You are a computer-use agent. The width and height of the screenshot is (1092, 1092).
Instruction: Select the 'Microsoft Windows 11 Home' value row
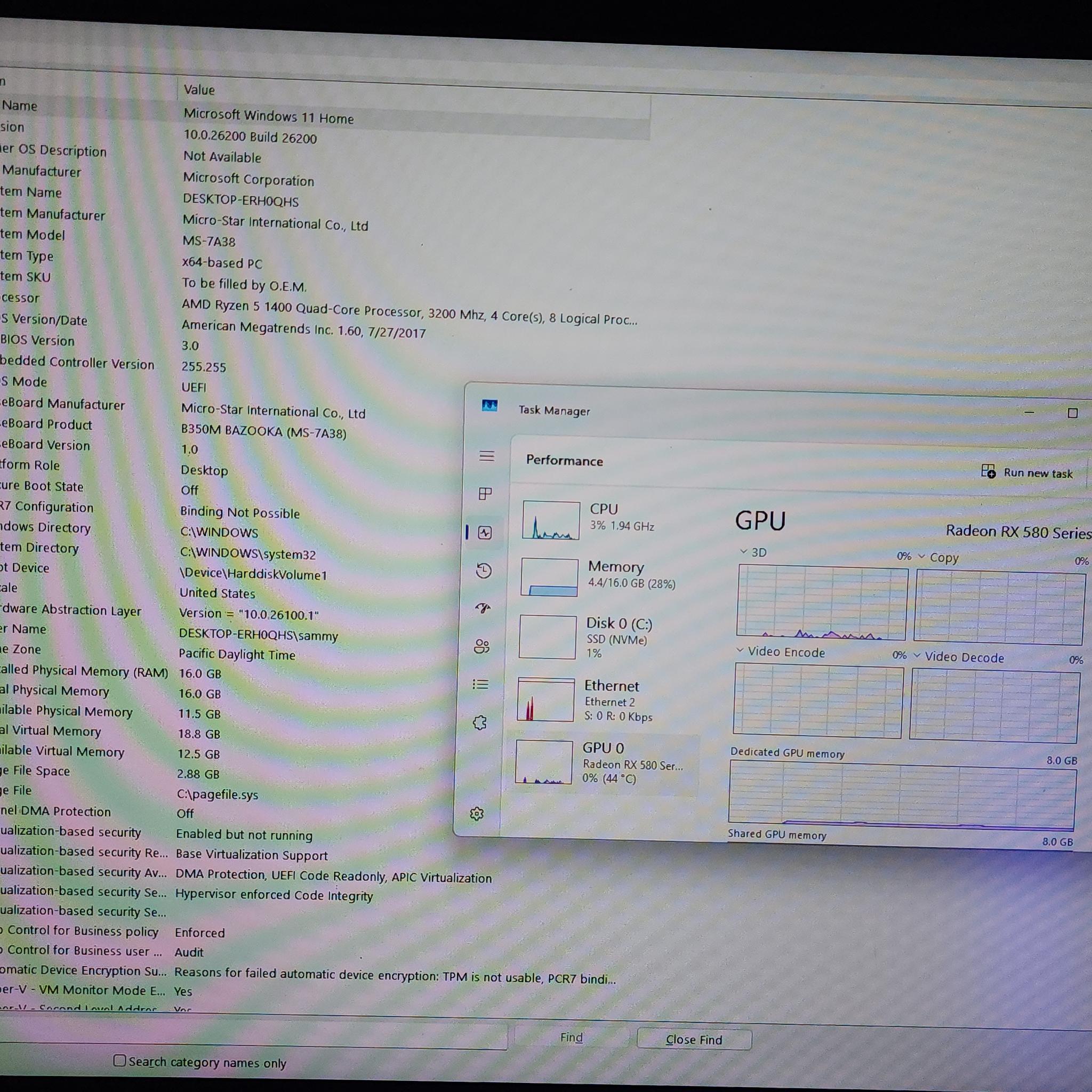click(269, 116)
